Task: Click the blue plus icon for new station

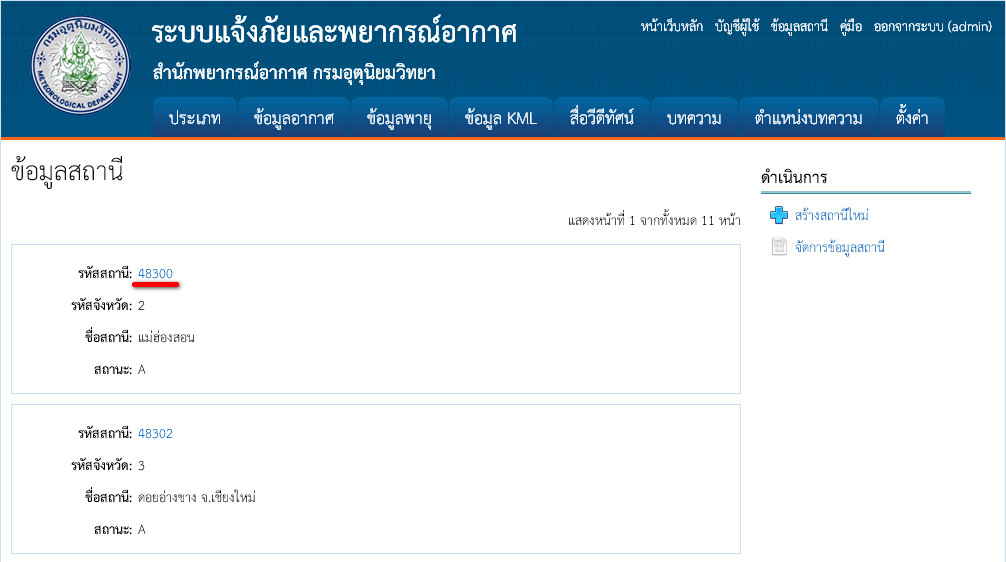Action: click(x=779, y=215)
